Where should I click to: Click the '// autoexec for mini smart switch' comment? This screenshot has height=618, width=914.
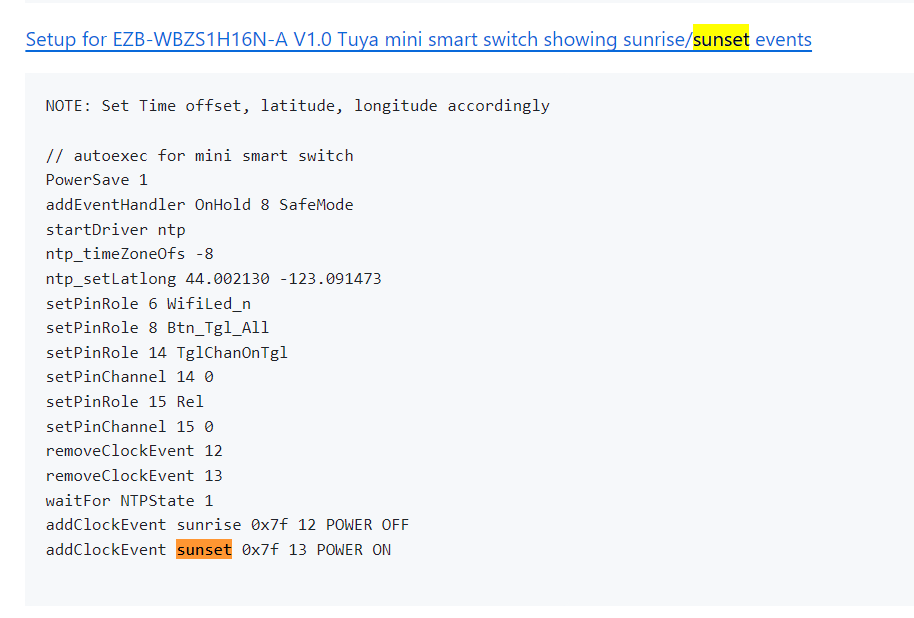click(199, 156)
